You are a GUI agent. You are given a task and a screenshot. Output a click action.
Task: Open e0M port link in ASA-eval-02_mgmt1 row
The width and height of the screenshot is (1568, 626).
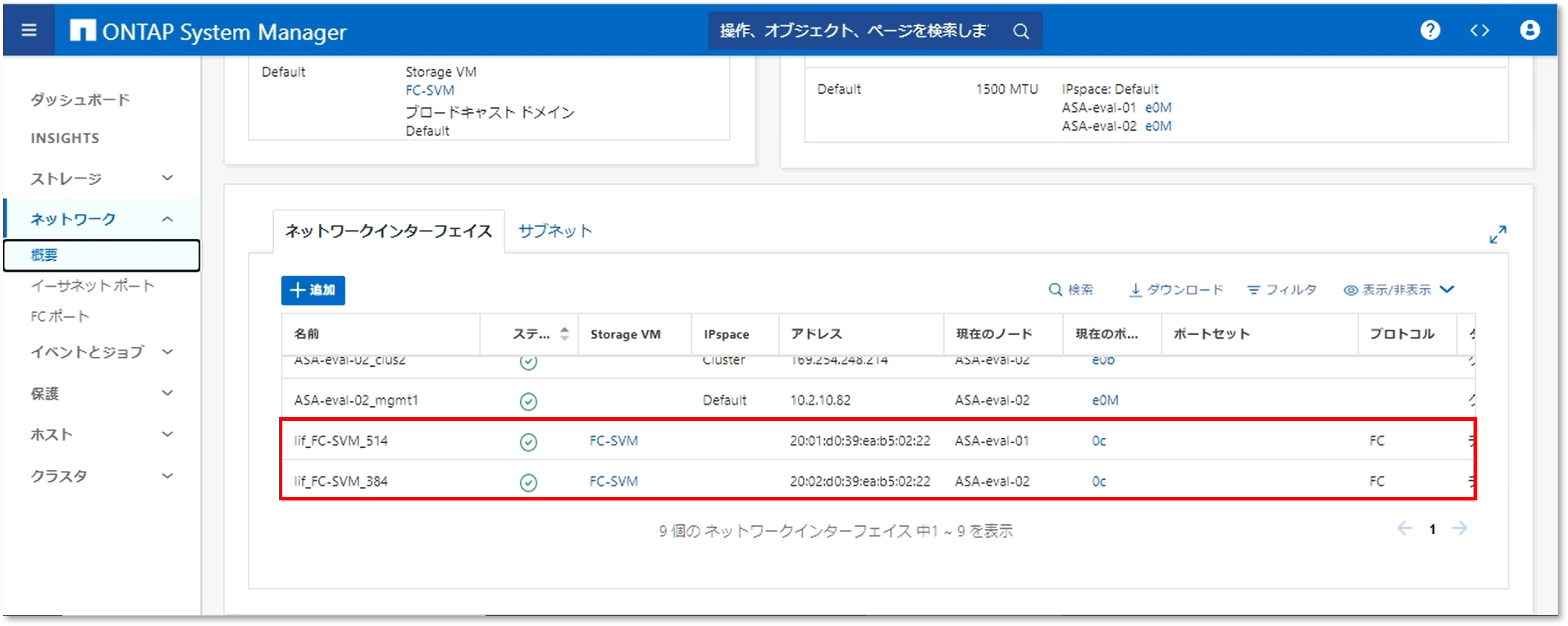tap(1105, 400)
